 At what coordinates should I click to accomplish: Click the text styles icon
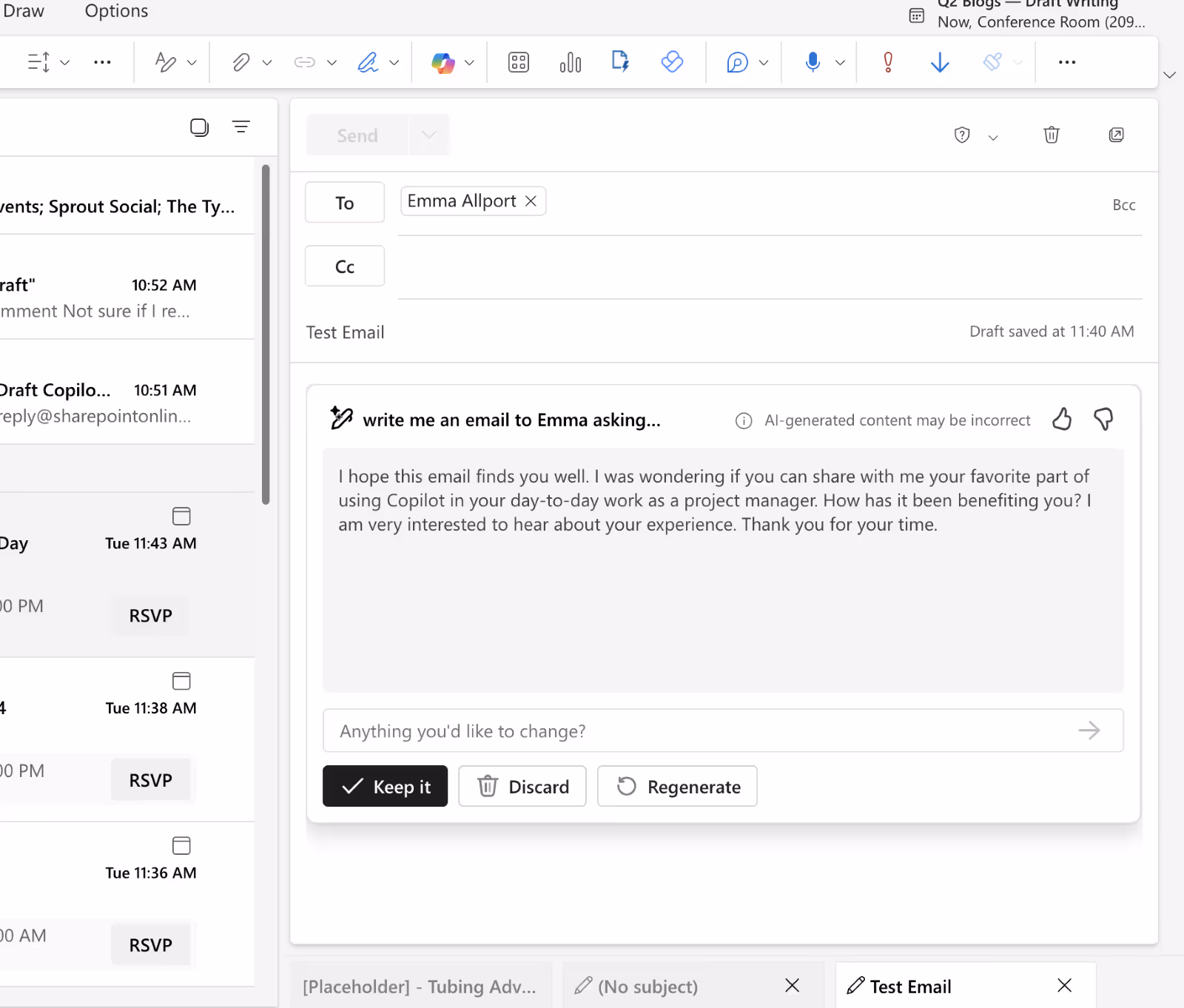166,62
